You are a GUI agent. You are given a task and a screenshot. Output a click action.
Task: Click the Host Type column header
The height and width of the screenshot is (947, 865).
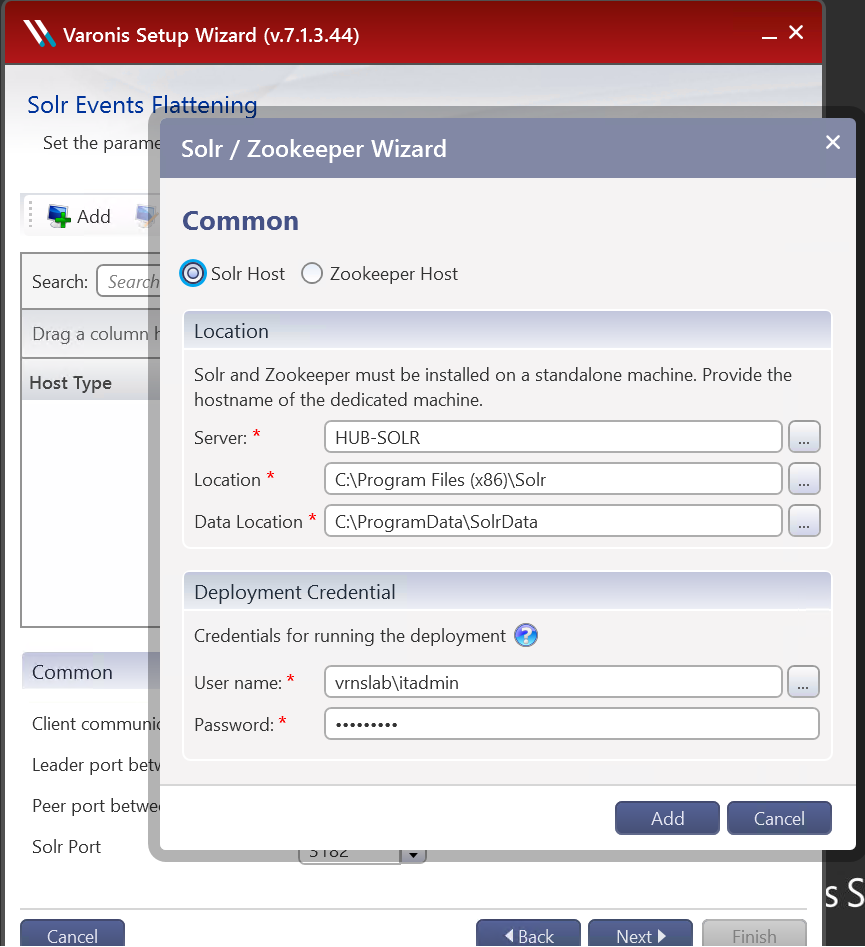coord(71,383)
